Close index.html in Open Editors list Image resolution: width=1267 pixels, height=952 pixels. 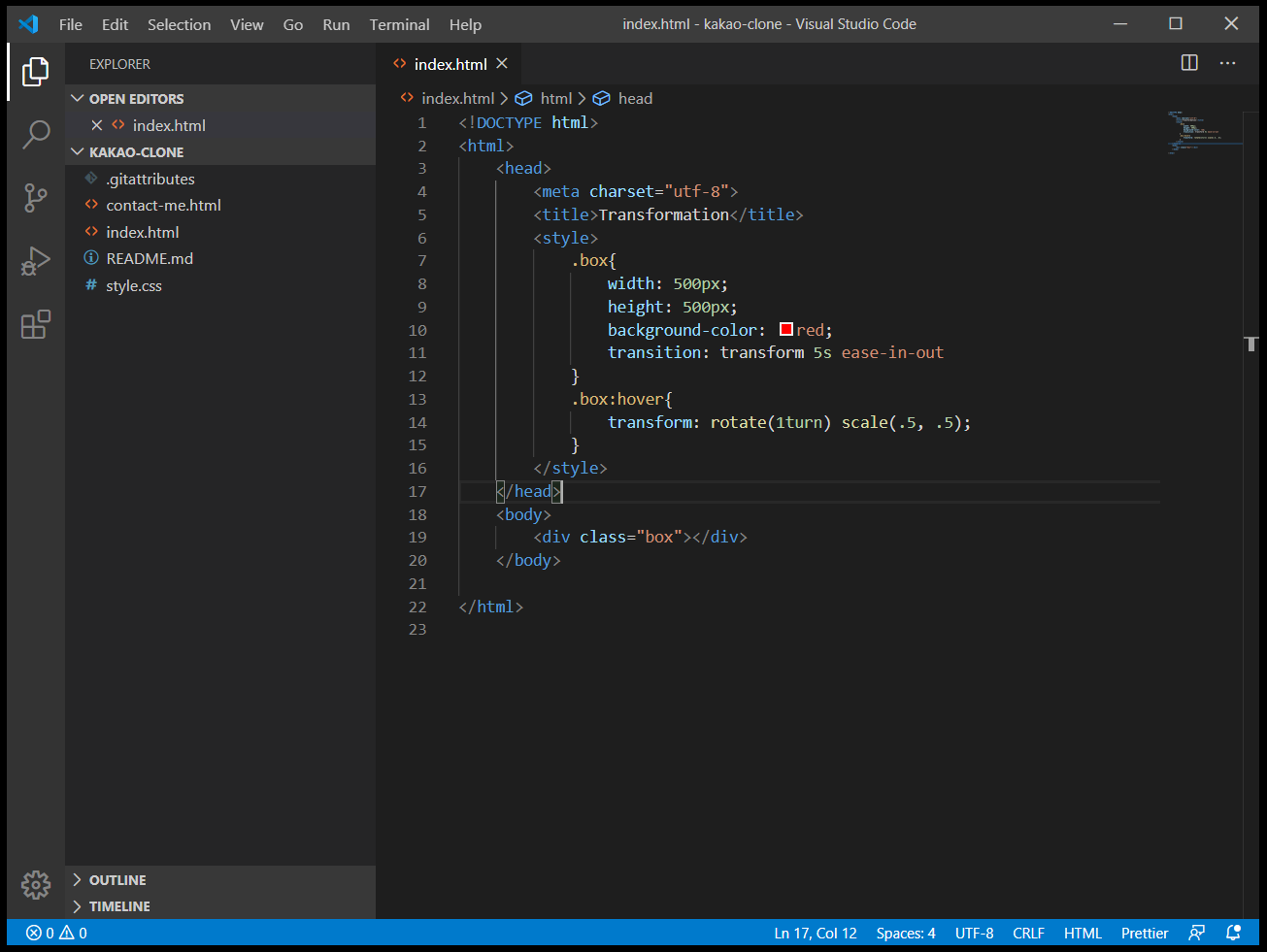point(97,125)
